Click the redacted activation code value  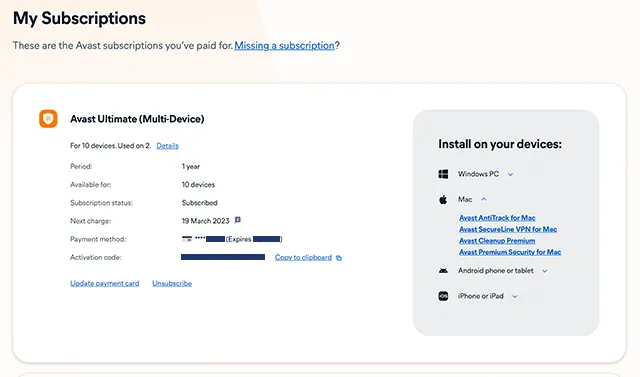pos(223,257)
